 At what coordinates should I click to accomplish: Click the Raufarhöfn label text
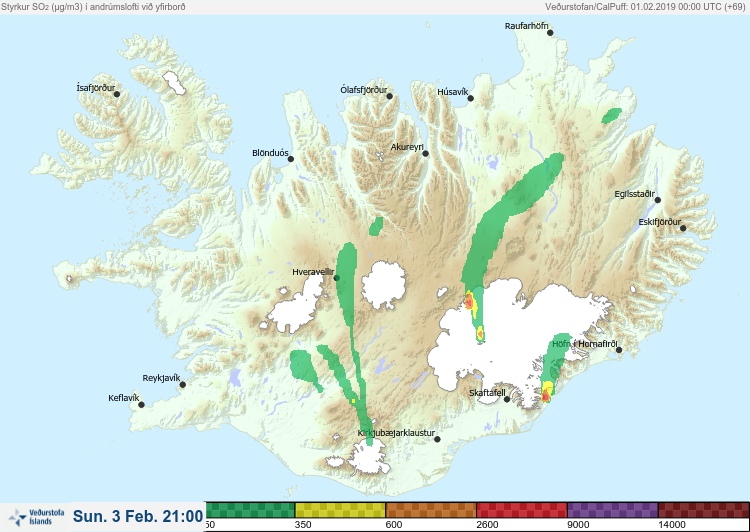(x=527, y=26)
